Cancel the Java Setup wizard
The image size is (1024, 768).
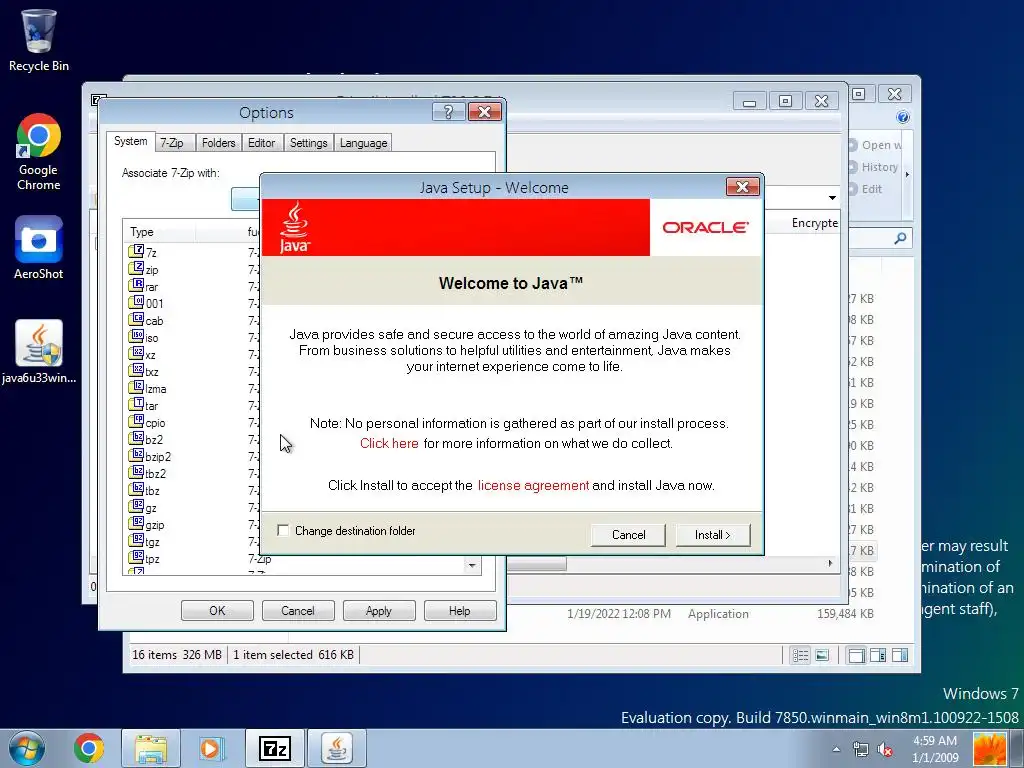(x=628, y=535)
